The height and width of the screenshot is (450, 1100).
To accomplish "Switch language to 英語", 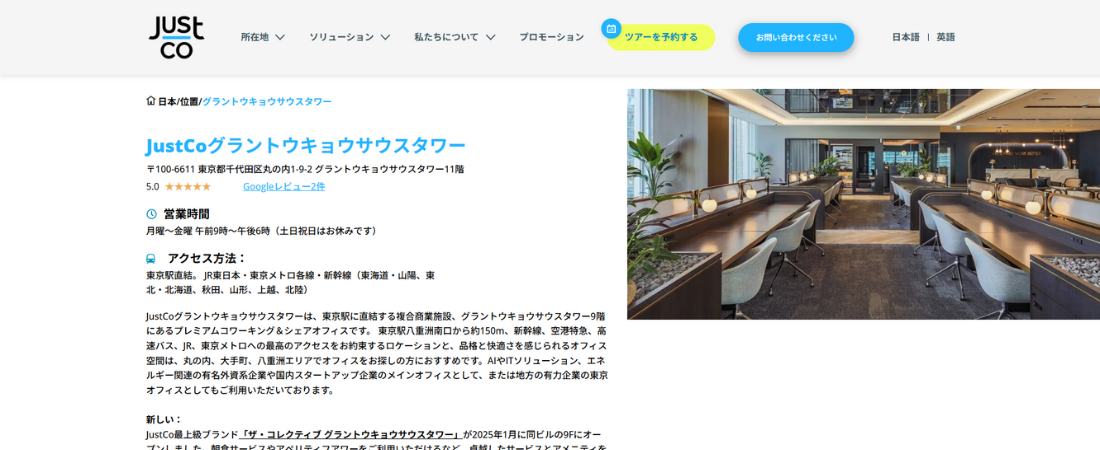I will (946, 37).
